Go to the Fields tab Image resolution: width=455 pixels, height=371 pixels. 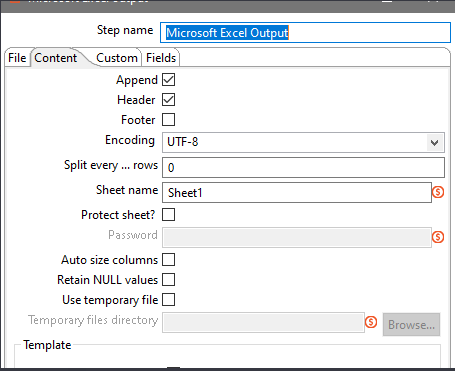coord(161,58)
